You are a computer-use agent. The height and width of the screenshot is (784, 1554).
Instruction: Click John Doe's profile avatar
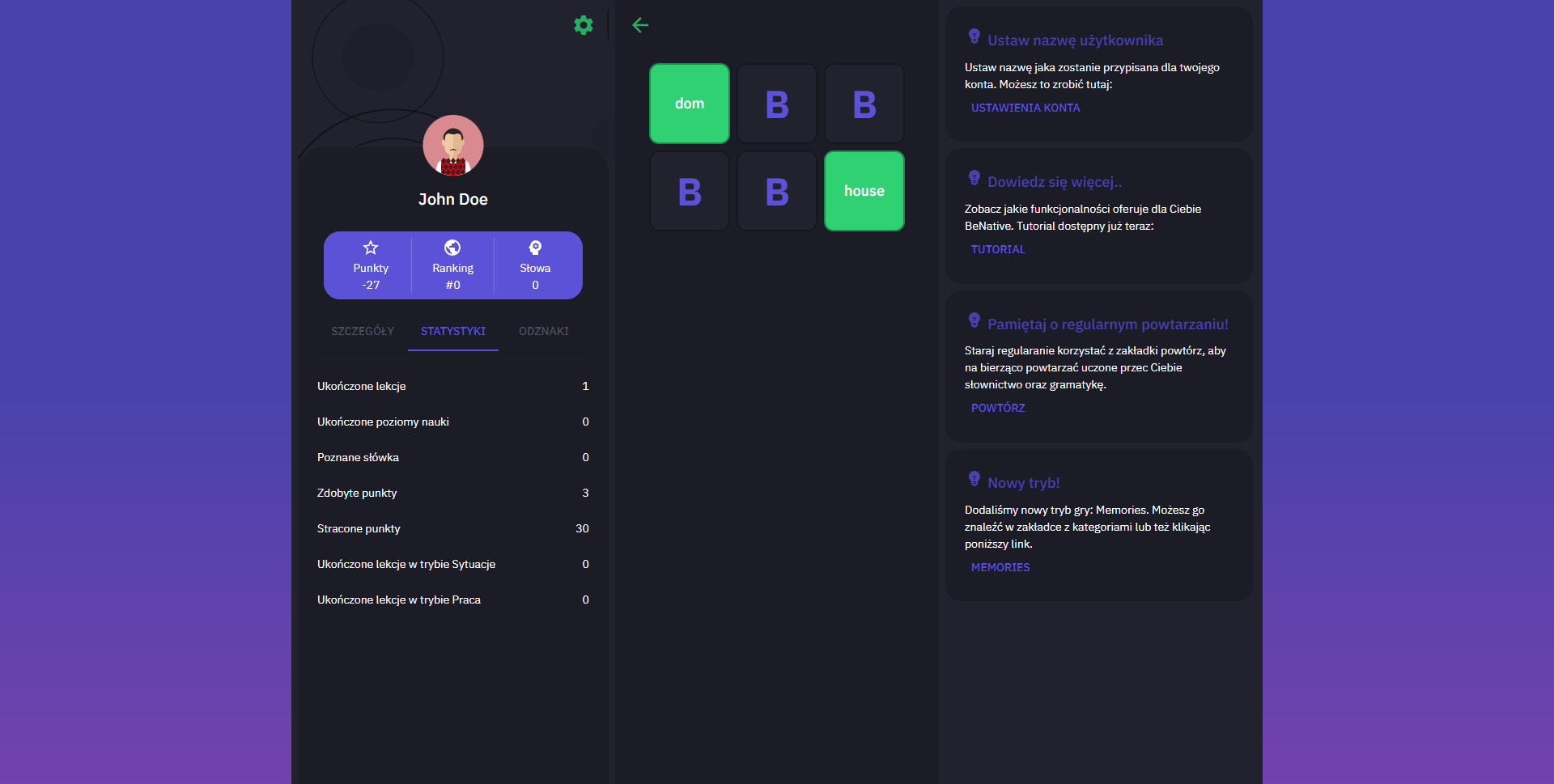452,146
